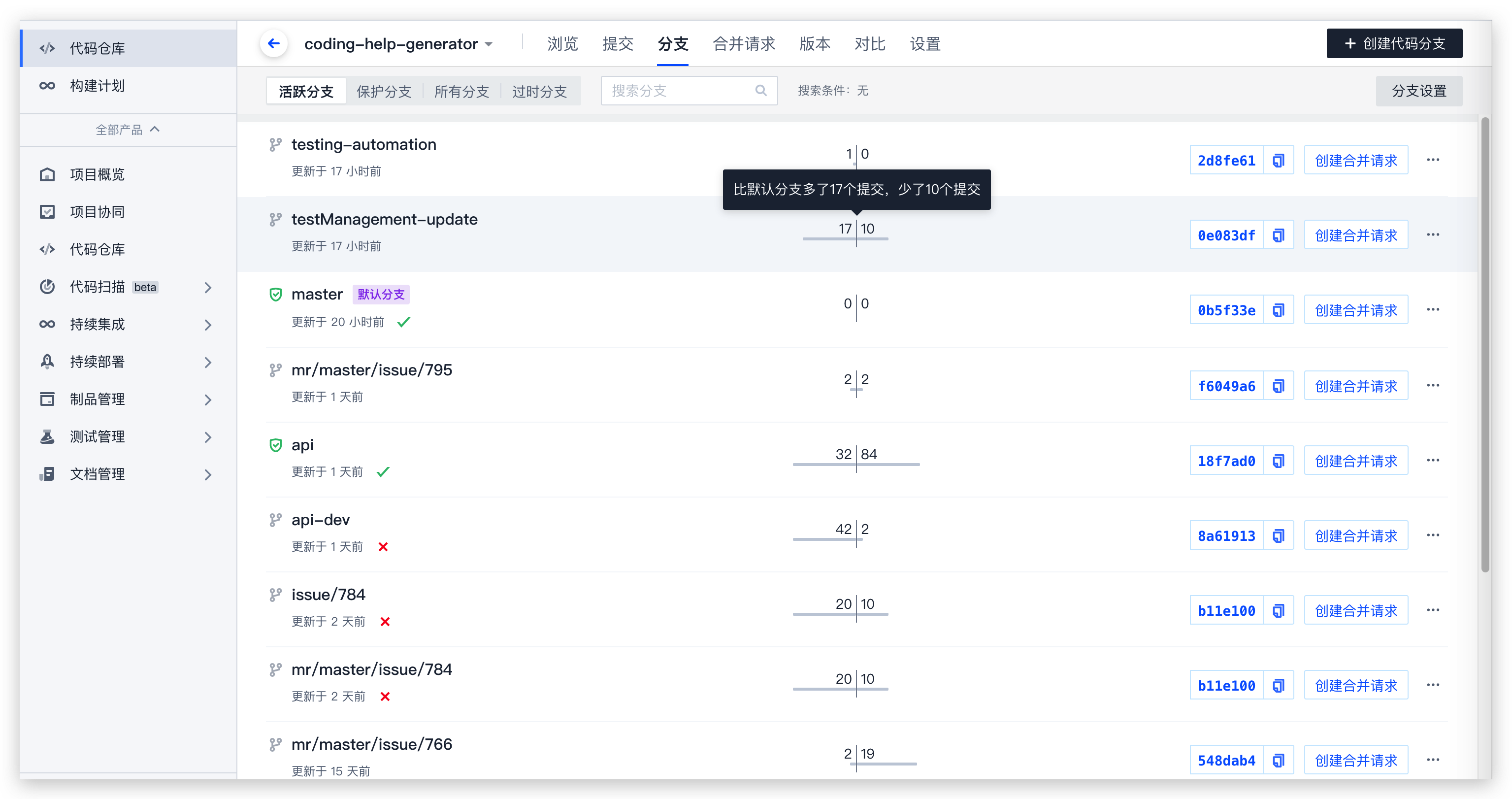Switch filter to 过时分支
Viewport: 1512px width, 799px height.
(539, 92)
